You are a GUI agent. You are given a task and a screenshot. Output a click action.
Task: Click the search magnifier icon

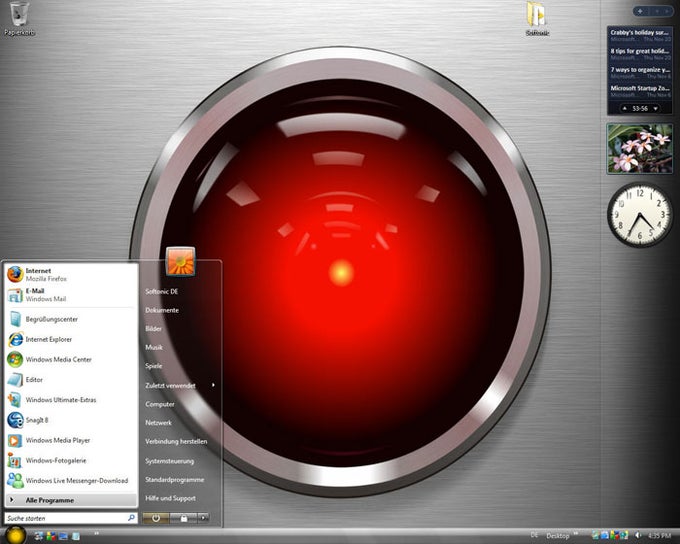[x=131, y=518]
